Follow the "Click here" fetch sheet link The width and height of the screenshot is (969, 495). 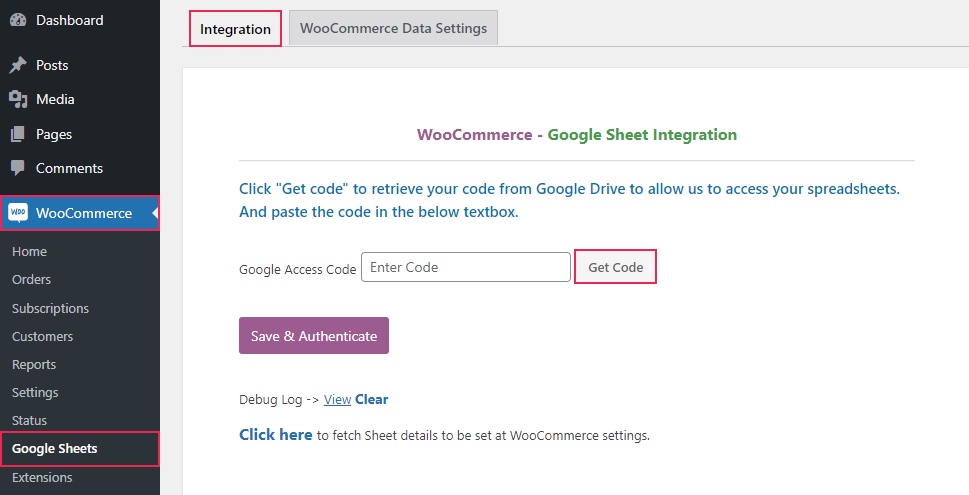click(x=276, y=434)
